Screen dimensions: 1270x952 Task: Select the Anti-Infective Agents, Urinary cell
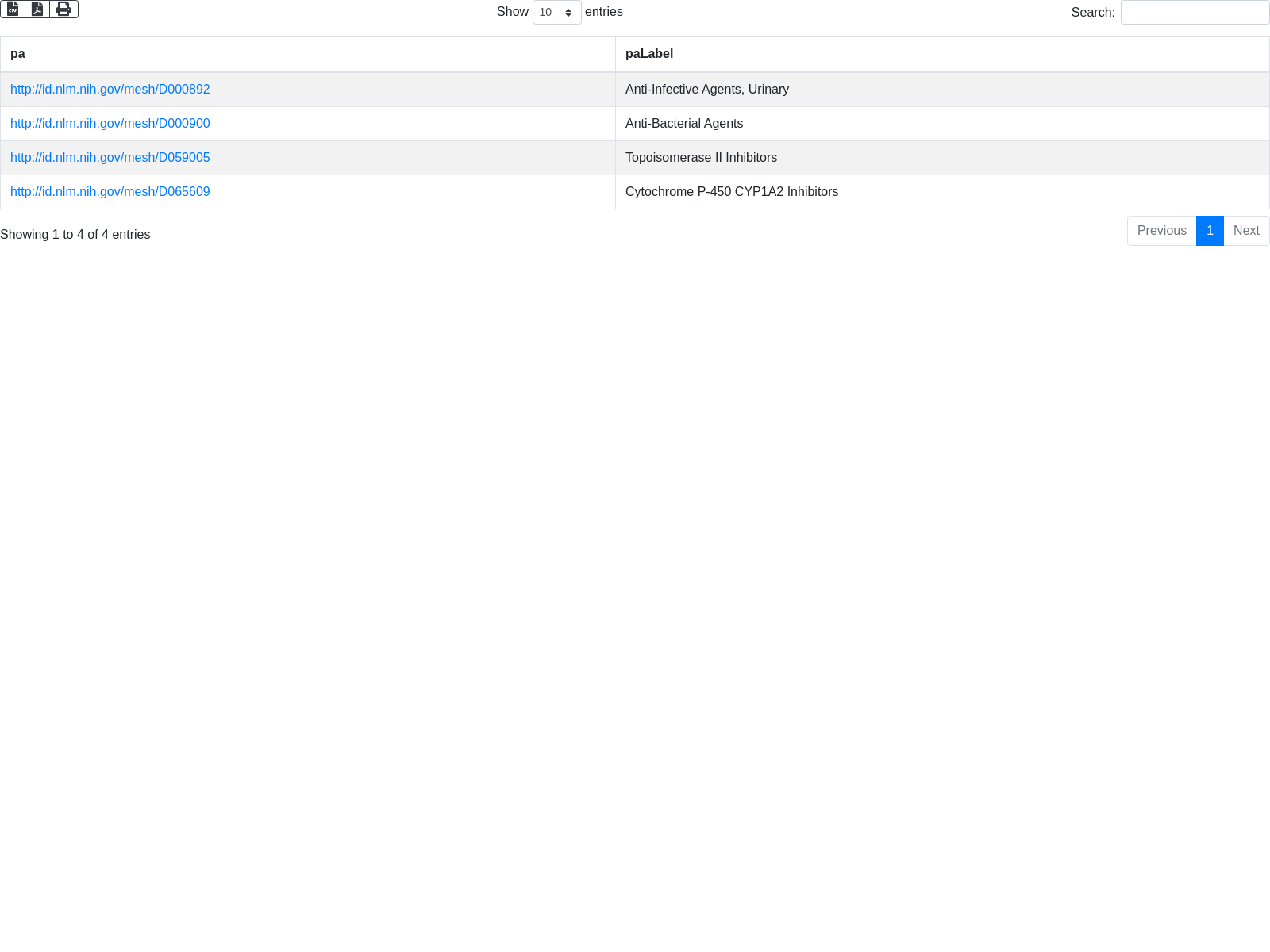706,90
